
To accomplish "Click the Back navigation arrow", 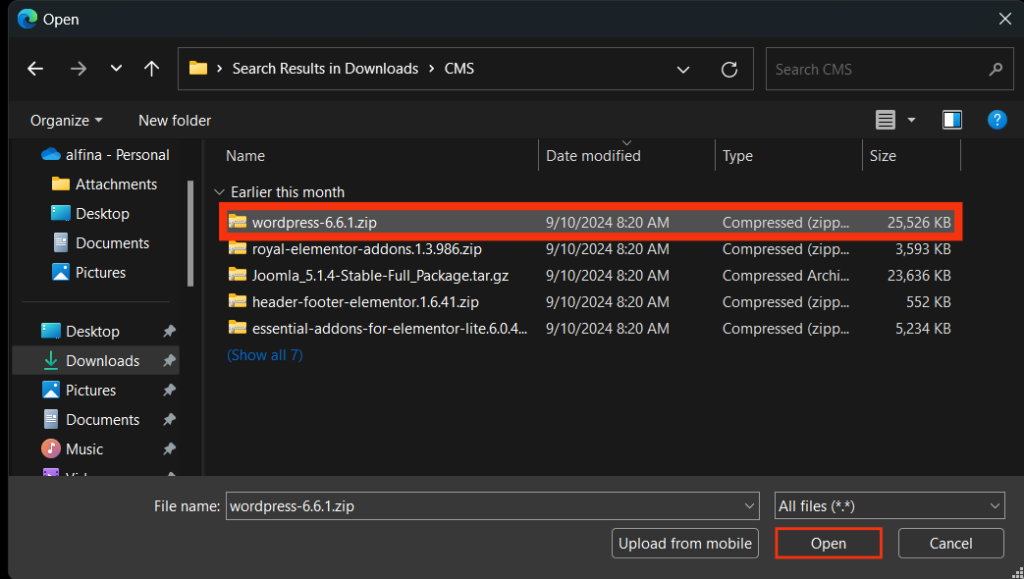I will click(x=35, y=69).
